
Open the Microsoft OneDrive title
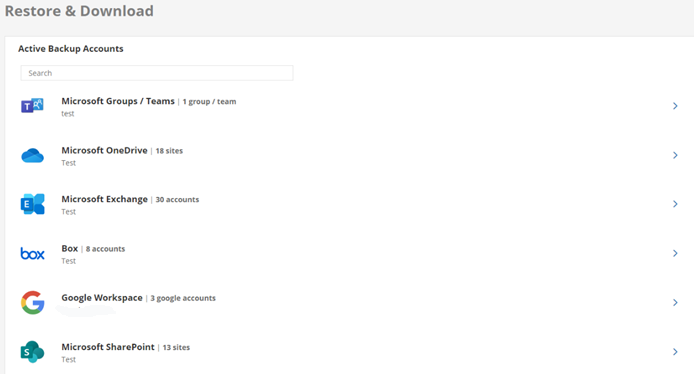(104, 150)
